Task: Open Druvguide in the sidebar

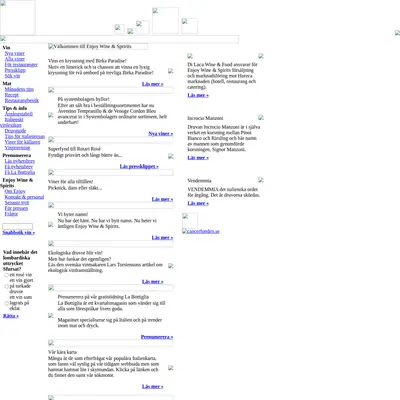Action: click(15, 131)
